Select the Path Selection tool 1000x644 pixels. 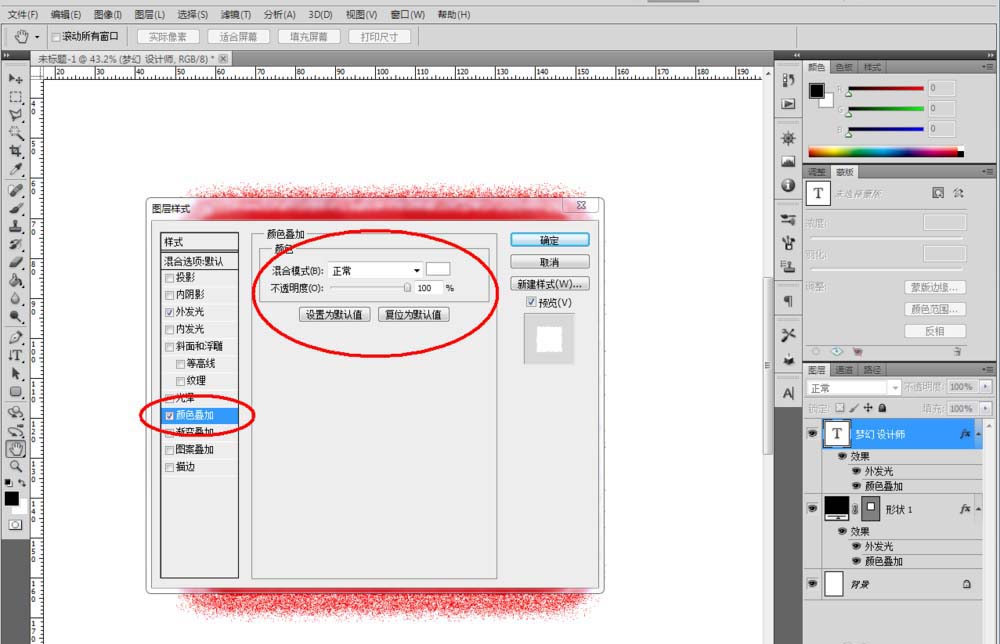point(15,374)
